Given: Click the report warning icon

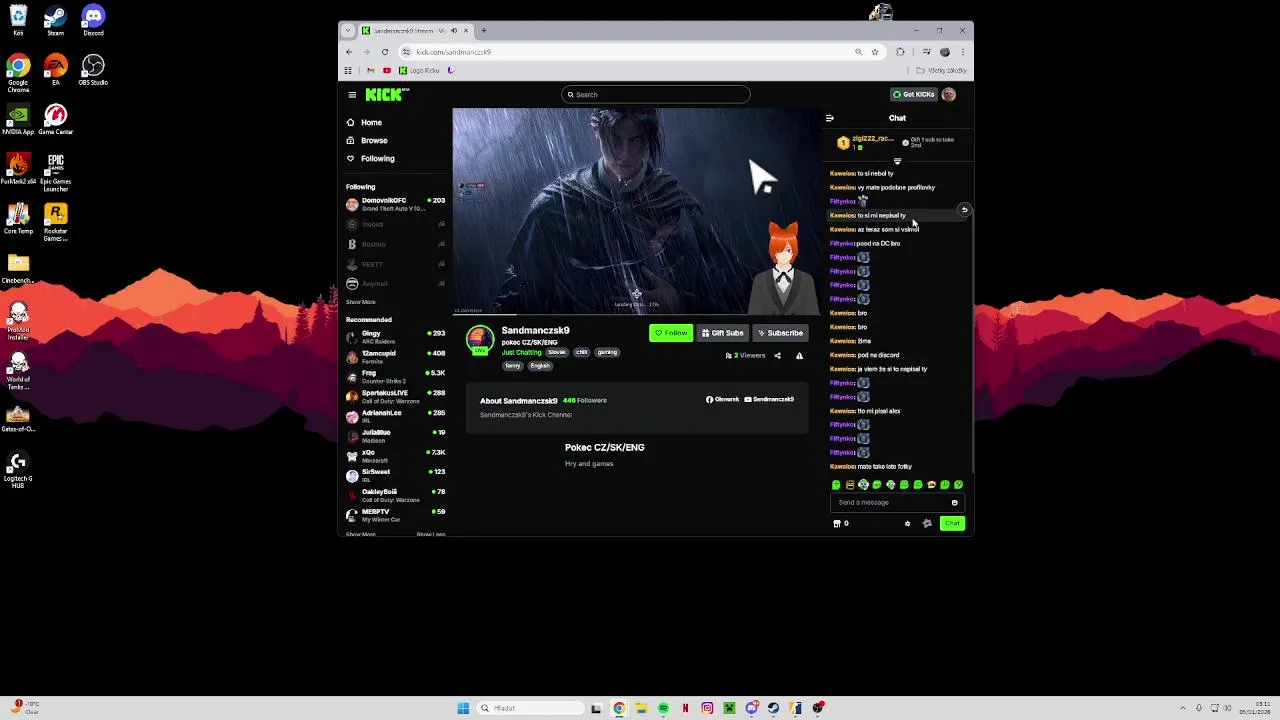Looking at the screenshot, I should tap(799, 356).
